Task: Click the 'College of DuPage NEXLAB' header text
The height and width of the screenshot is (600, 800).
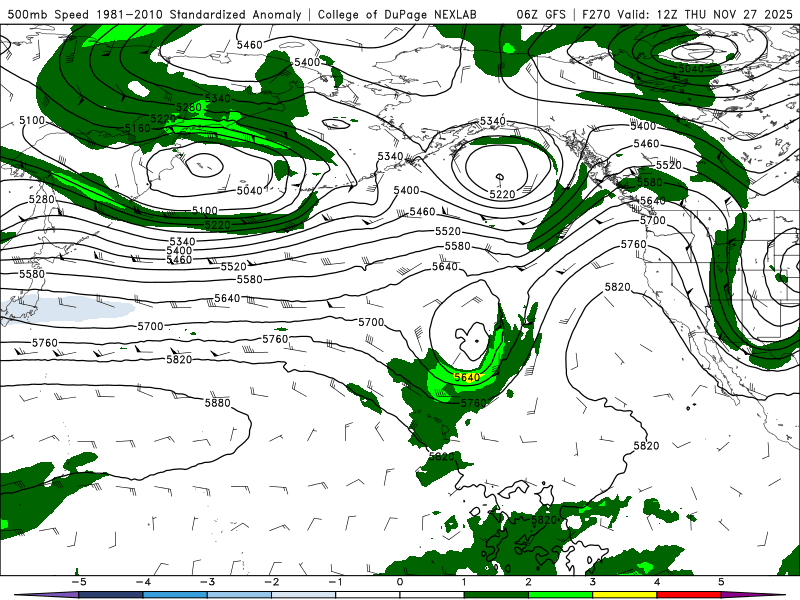Action: click(x=397, y=14)
